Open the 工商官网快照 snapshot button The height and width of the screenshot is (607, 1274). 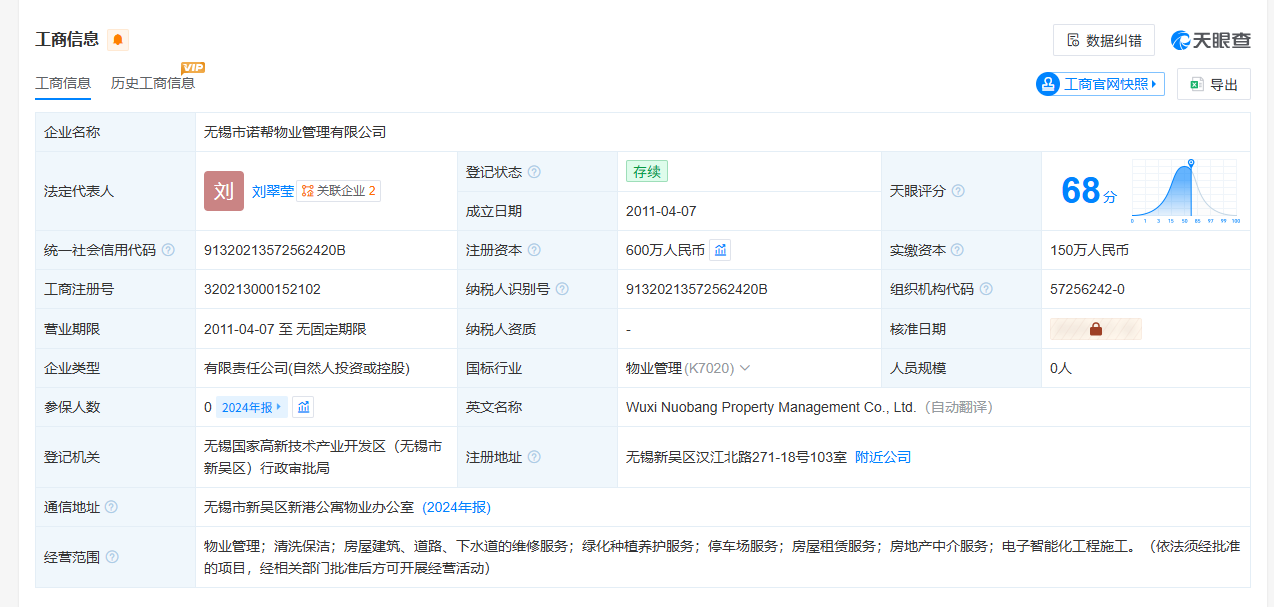(x=1100, y=85)
